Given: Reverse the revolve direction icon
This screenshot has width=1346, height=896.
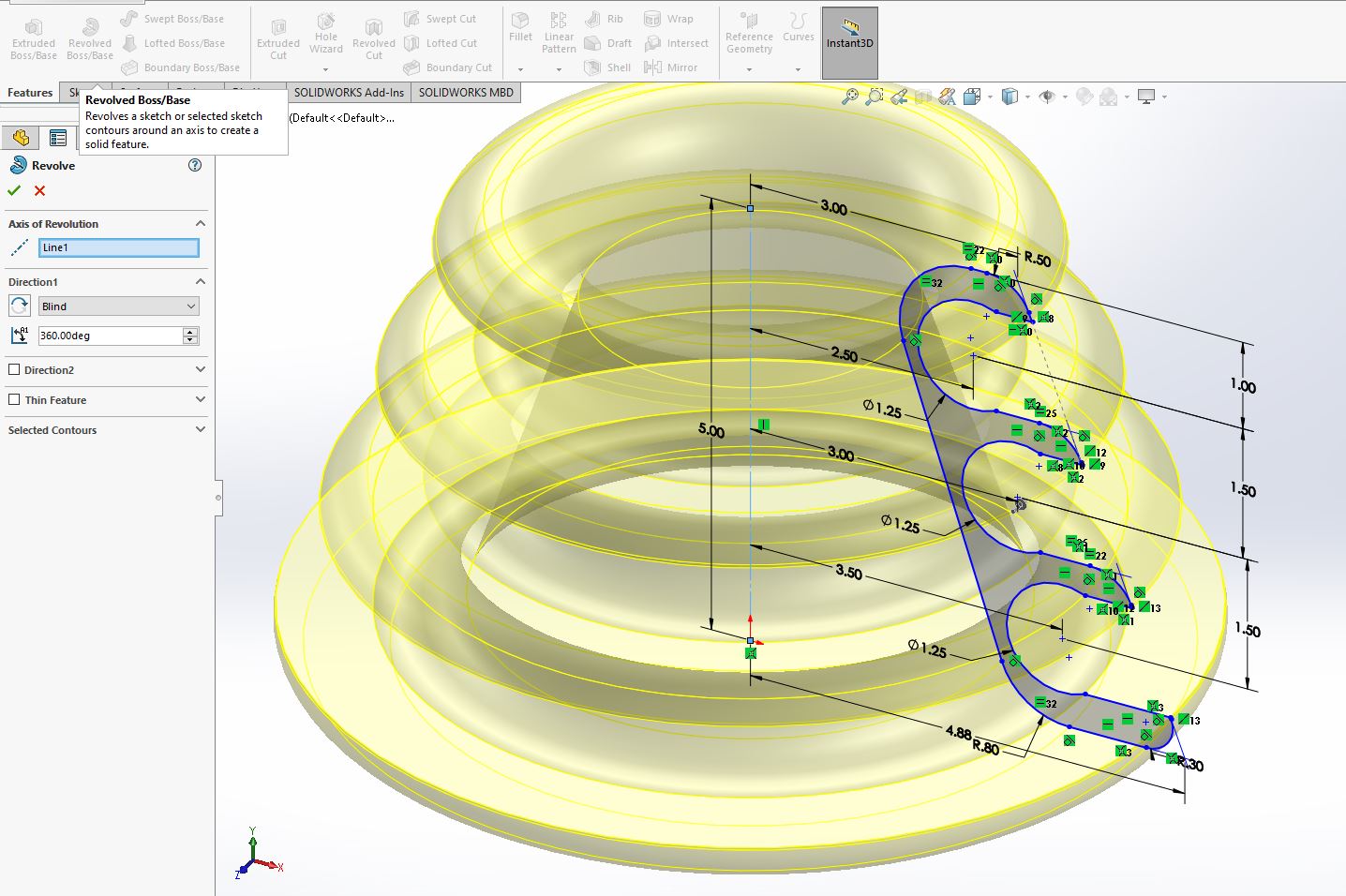Looking at the screenshot, I should pos(19,306).
